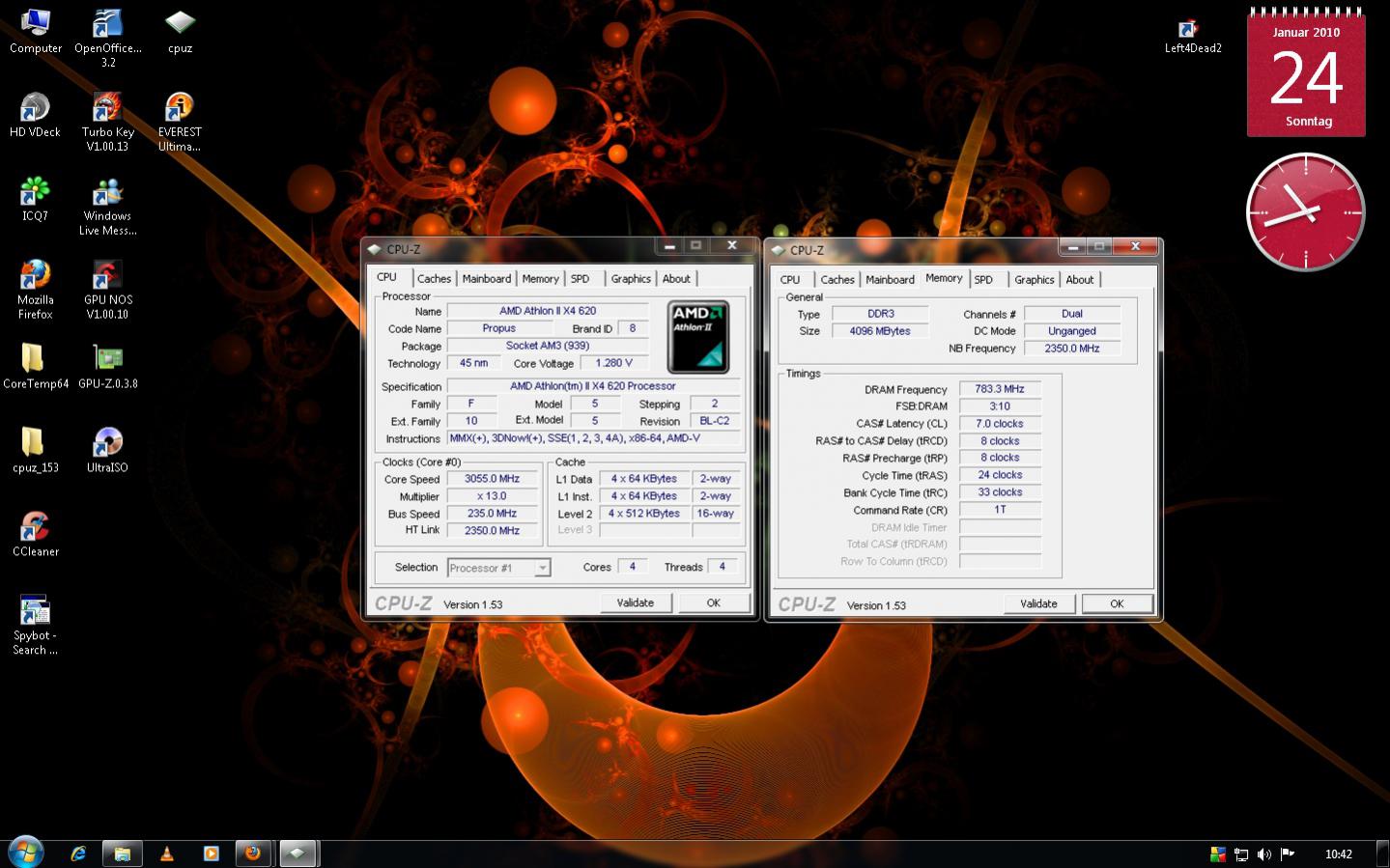Click the DRAM Frequency 783.3 MHz field
Image resolution: width=1390 pixels, height=868 pixels.
point(1000,389)
